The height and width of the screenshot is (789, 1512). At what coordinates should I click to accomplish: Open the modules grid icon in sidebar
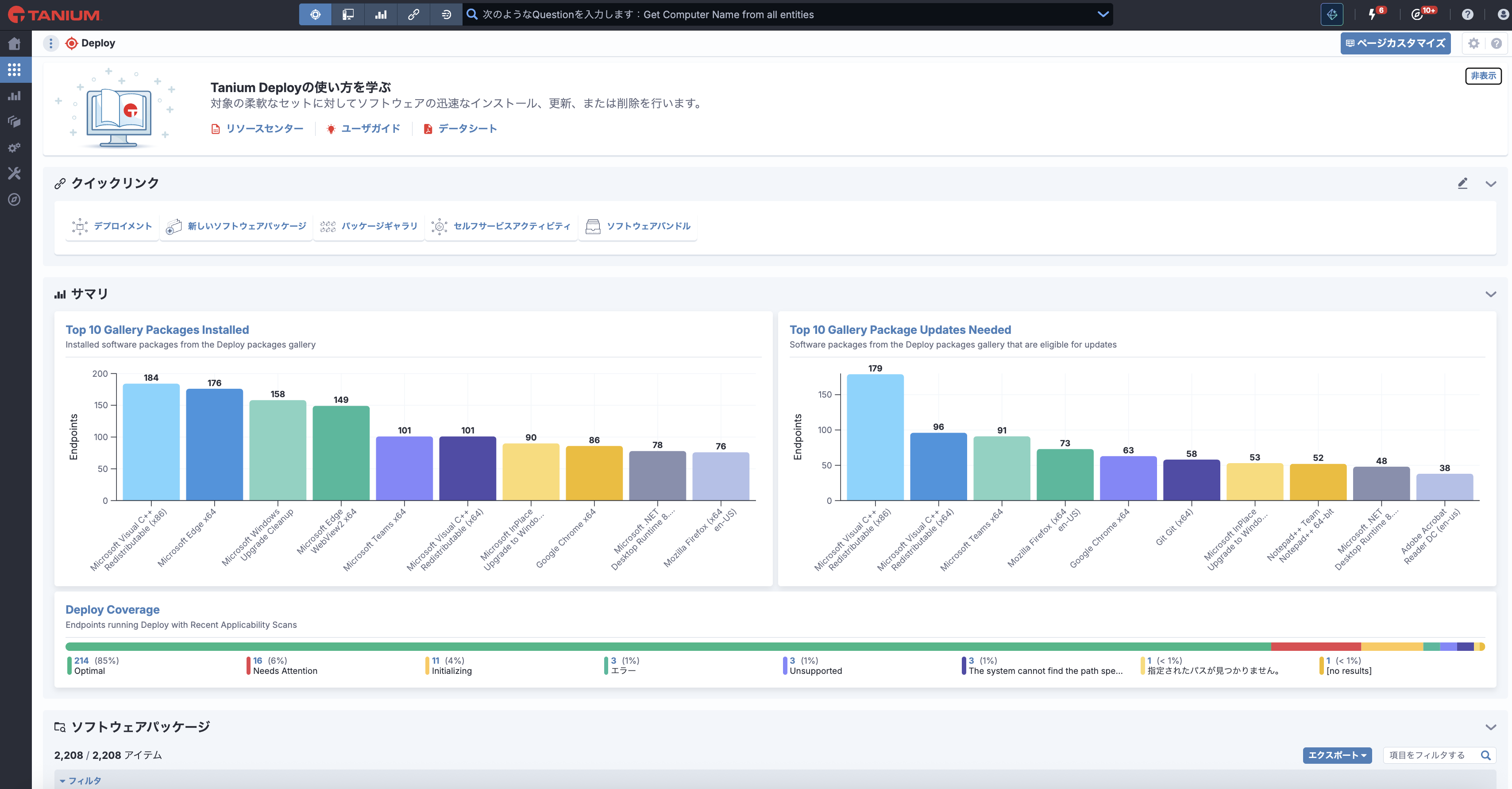tap(15, 70)
